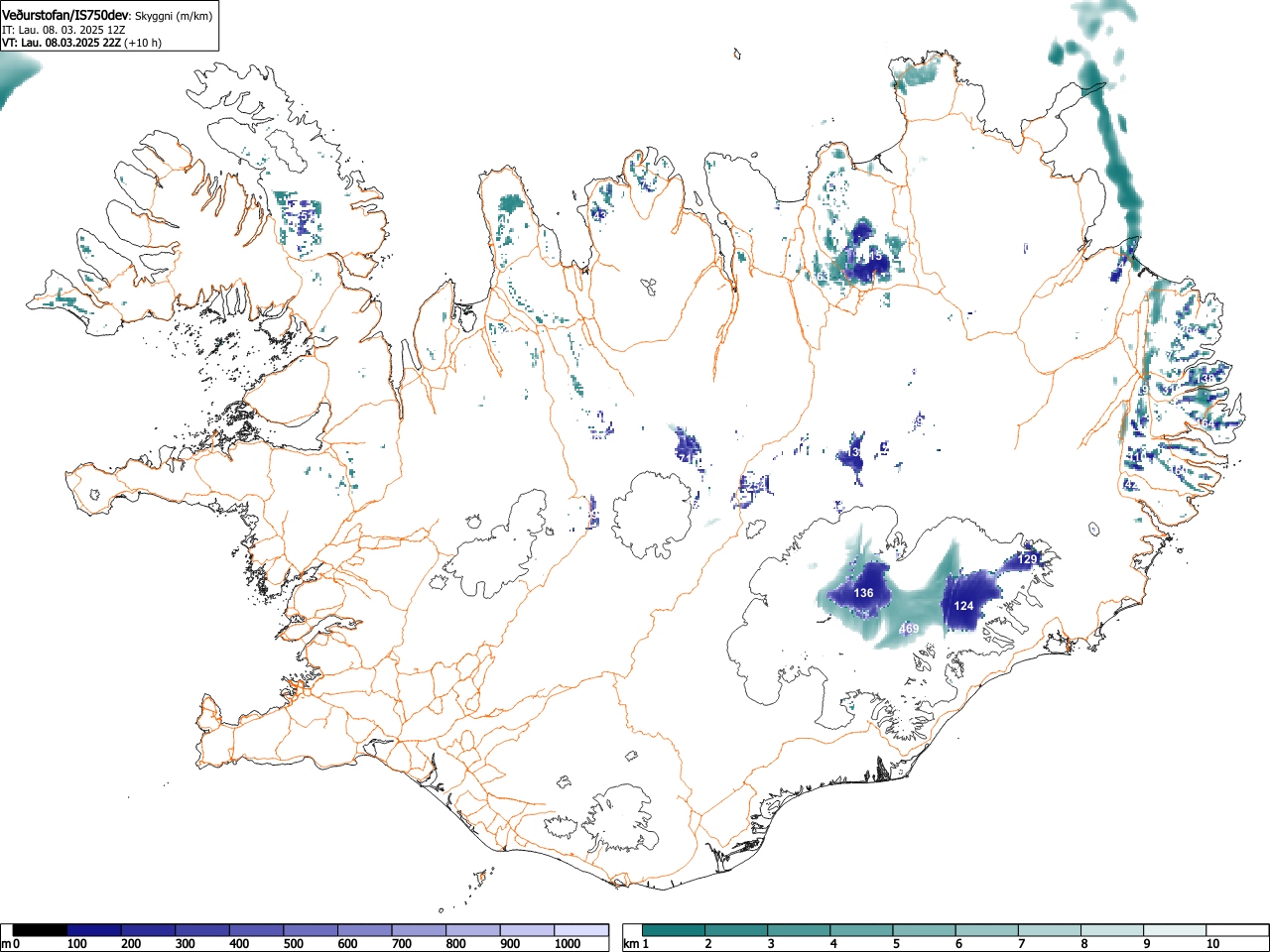Screen dimensions: 1270x952
Task: Select the 500–600 m legend swatch
Action: 311,930
